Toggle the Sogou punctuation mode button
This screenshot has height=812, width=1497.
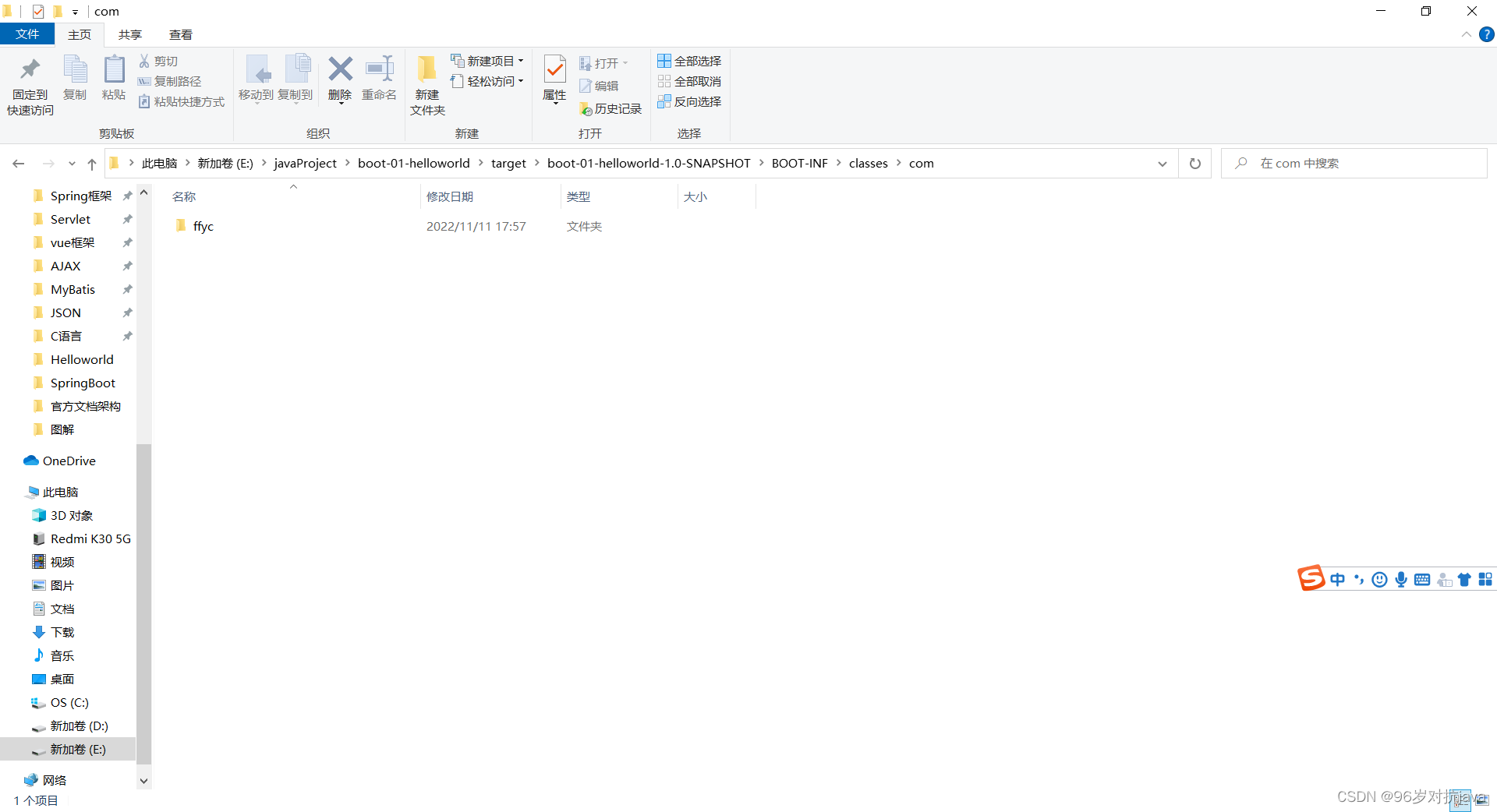(x=1359, y=579)
